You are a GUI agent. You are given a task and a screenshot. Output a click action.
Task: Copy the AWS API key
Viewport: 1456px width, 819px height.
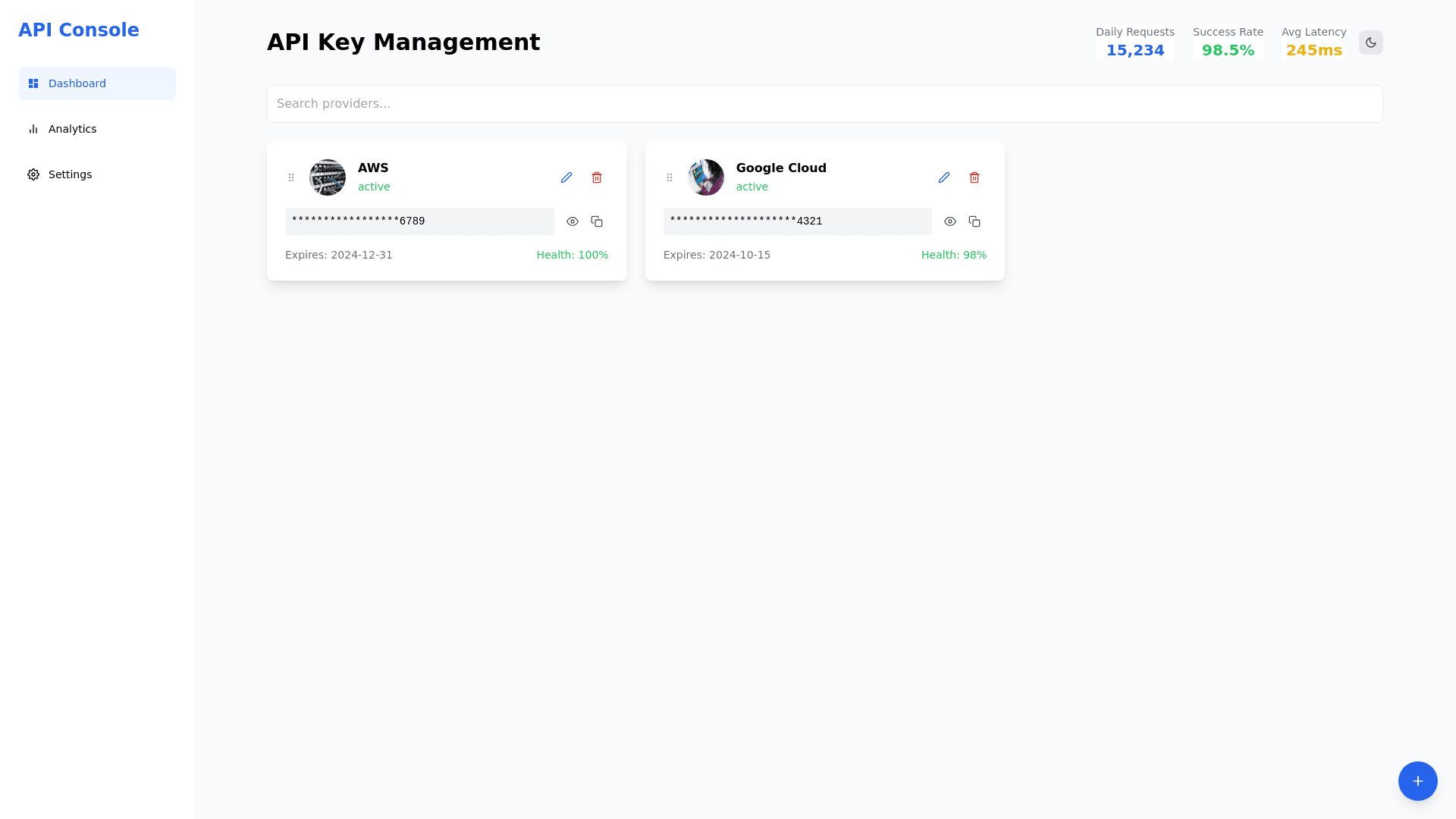(597, 221)
